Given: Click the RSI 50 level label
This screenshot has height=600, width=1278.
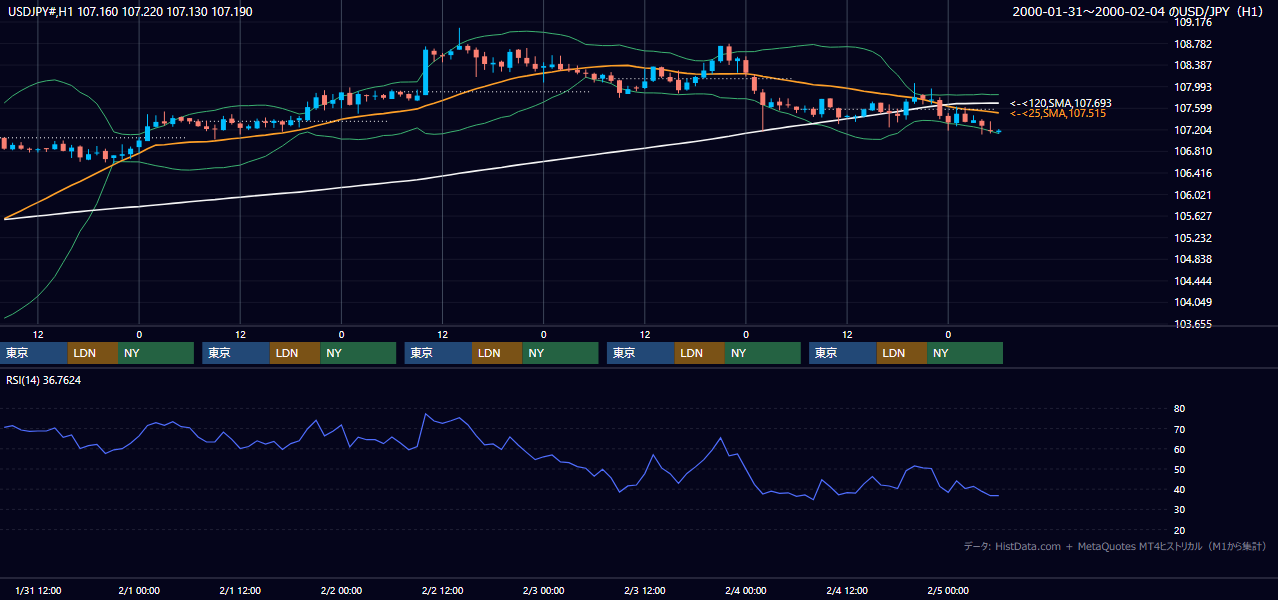Looking at the screenshot, I should 1180,469.
